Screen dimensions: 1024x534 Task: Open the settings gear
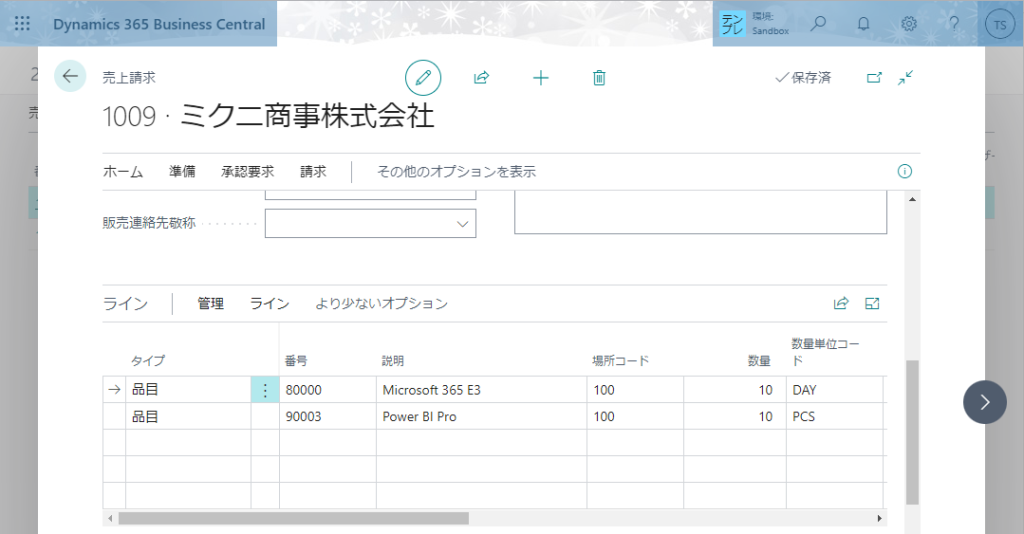908,24
